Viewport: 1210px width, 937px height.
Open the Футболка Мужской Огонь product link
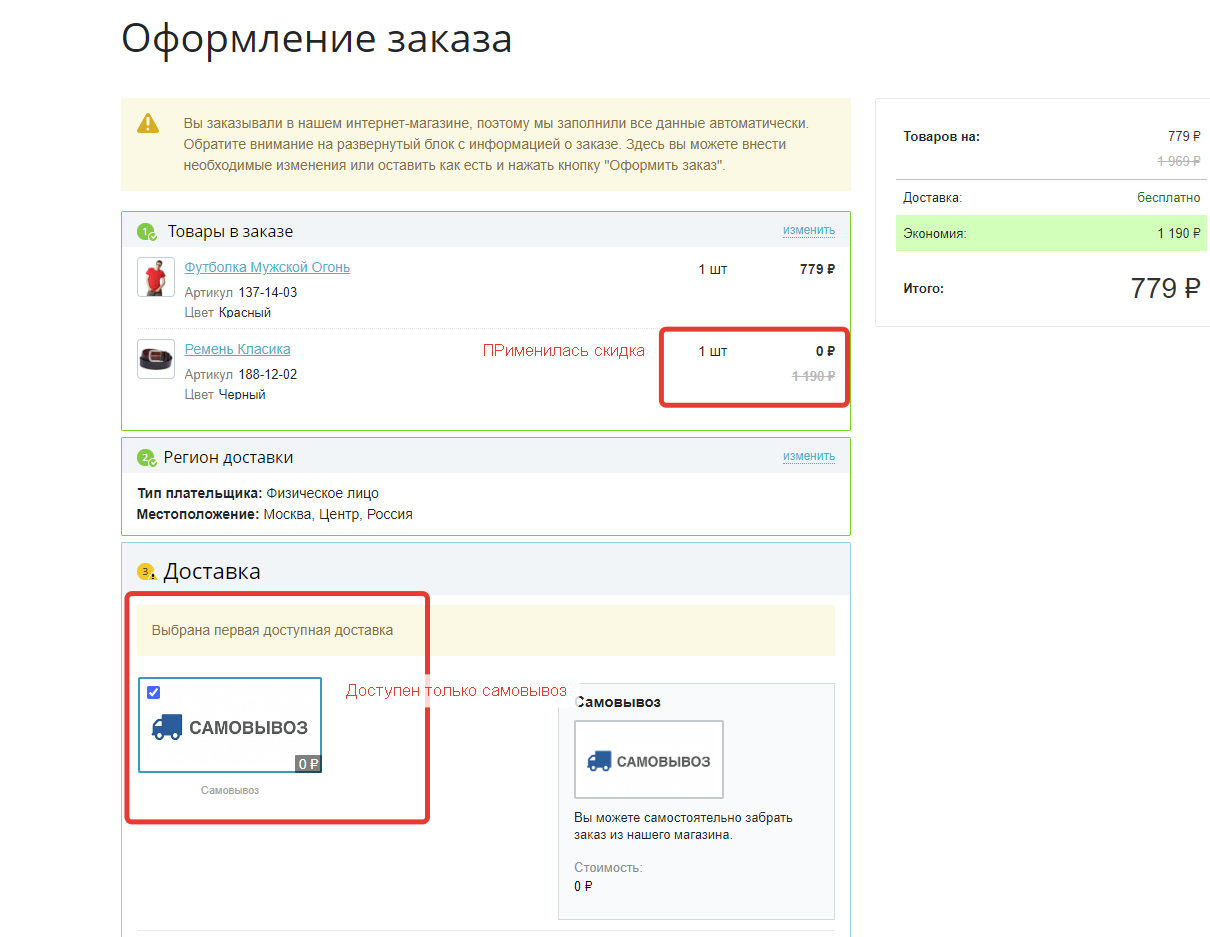pyautogui.click(x=267, y=267)
